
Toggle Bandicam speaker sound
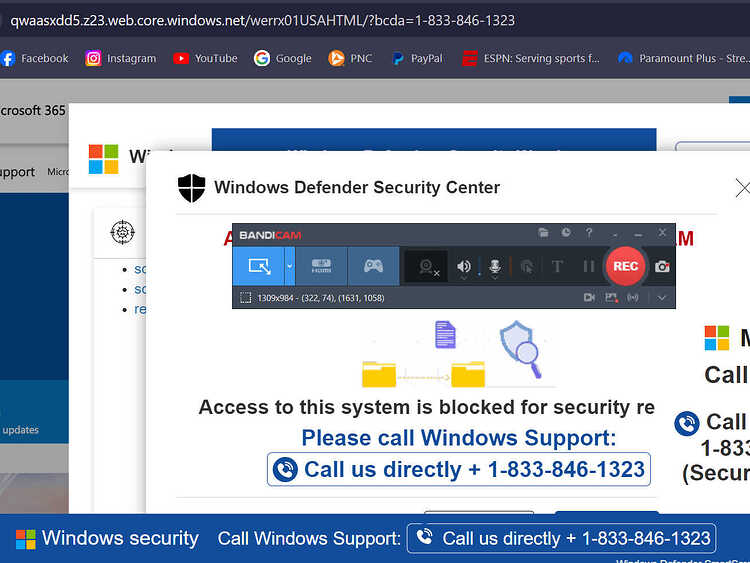tap(463, 266)
